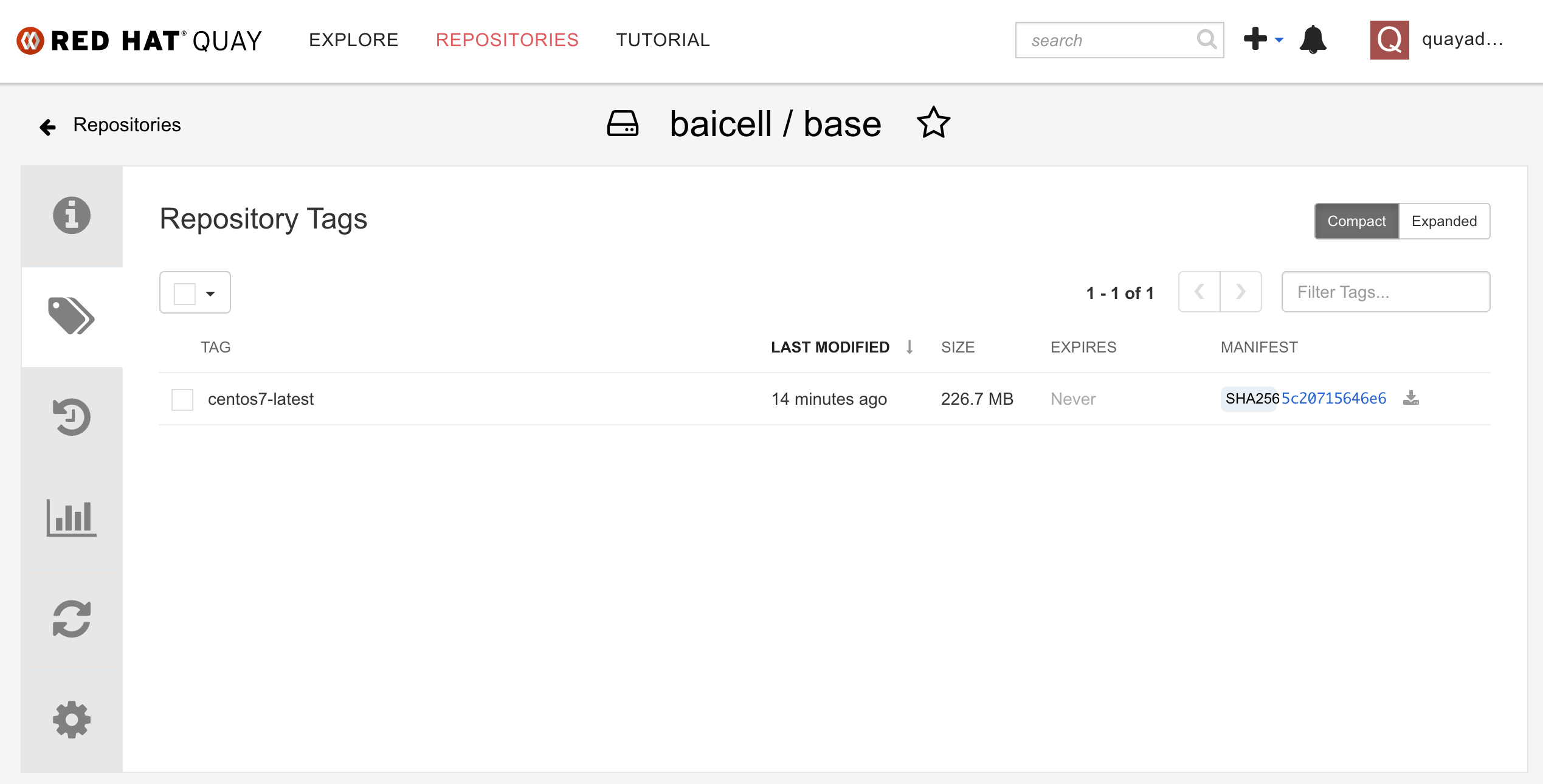
Task: Star the baicell / base repository
Action: coord(933,123)
